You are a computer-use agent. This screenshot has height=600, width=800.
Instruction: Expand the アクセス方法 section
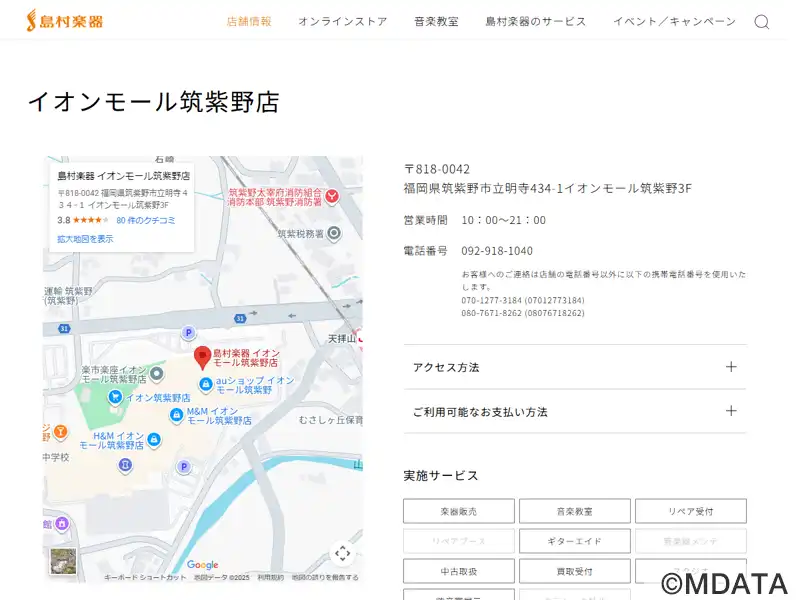(574, 367)
